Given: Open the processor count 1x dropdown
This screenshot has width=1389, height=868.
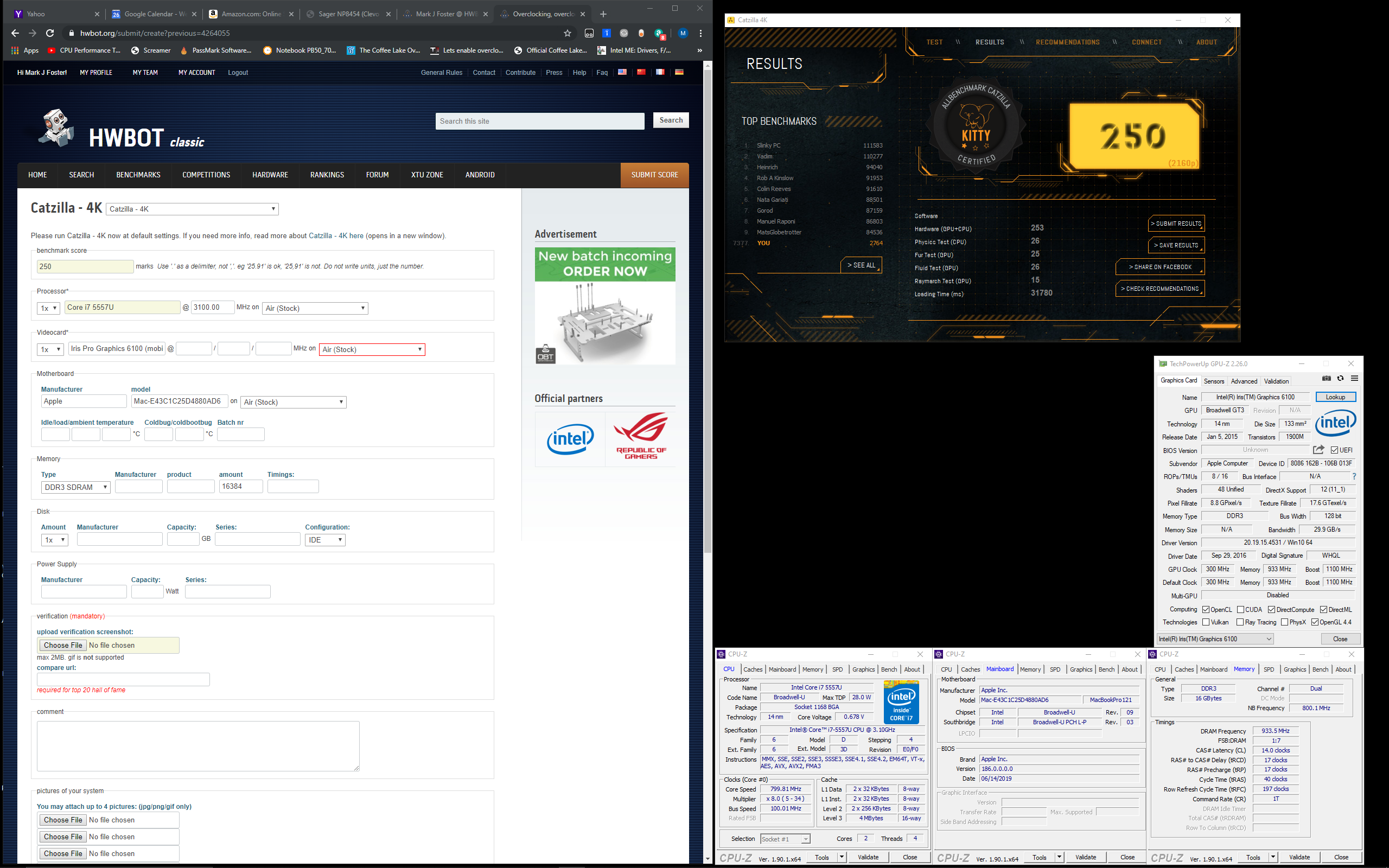Looking at the screenshot, I should click(49, 308).
